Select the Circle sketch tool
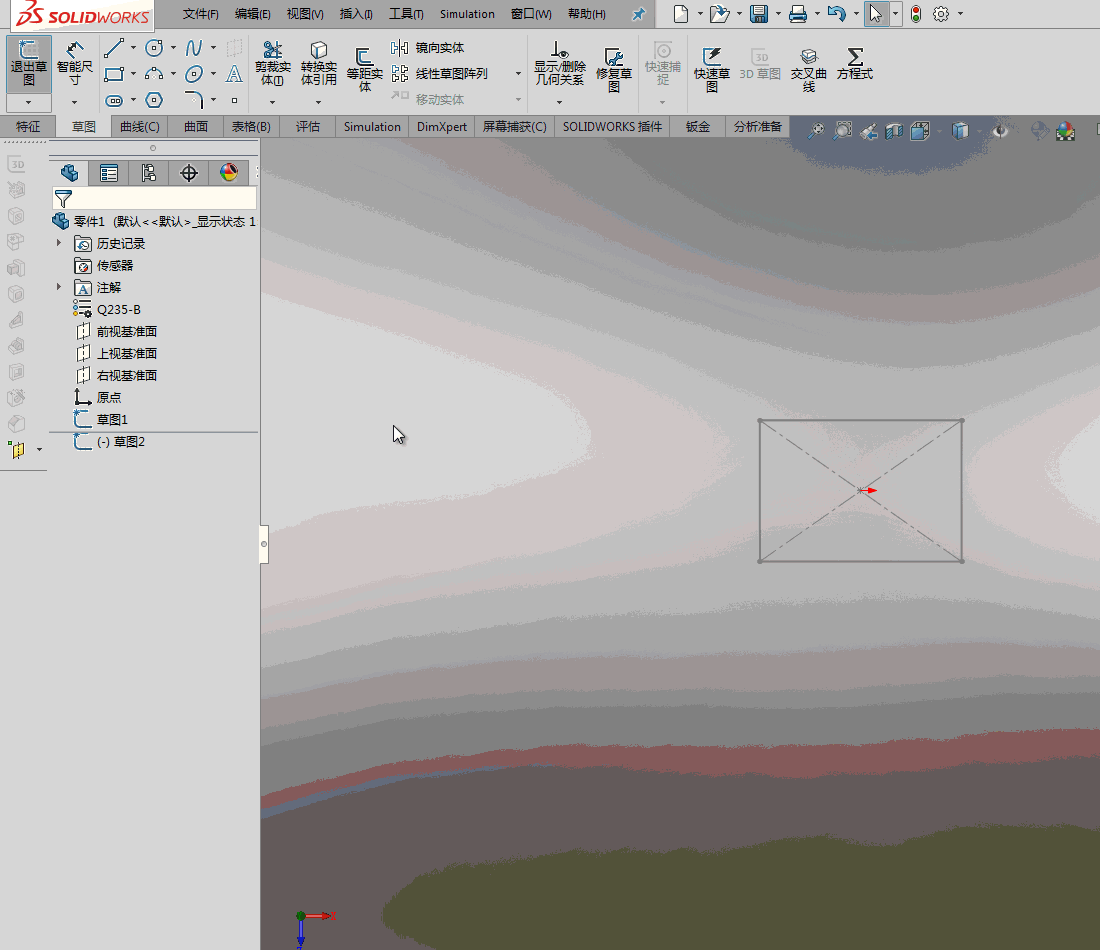 pos(154,48)
